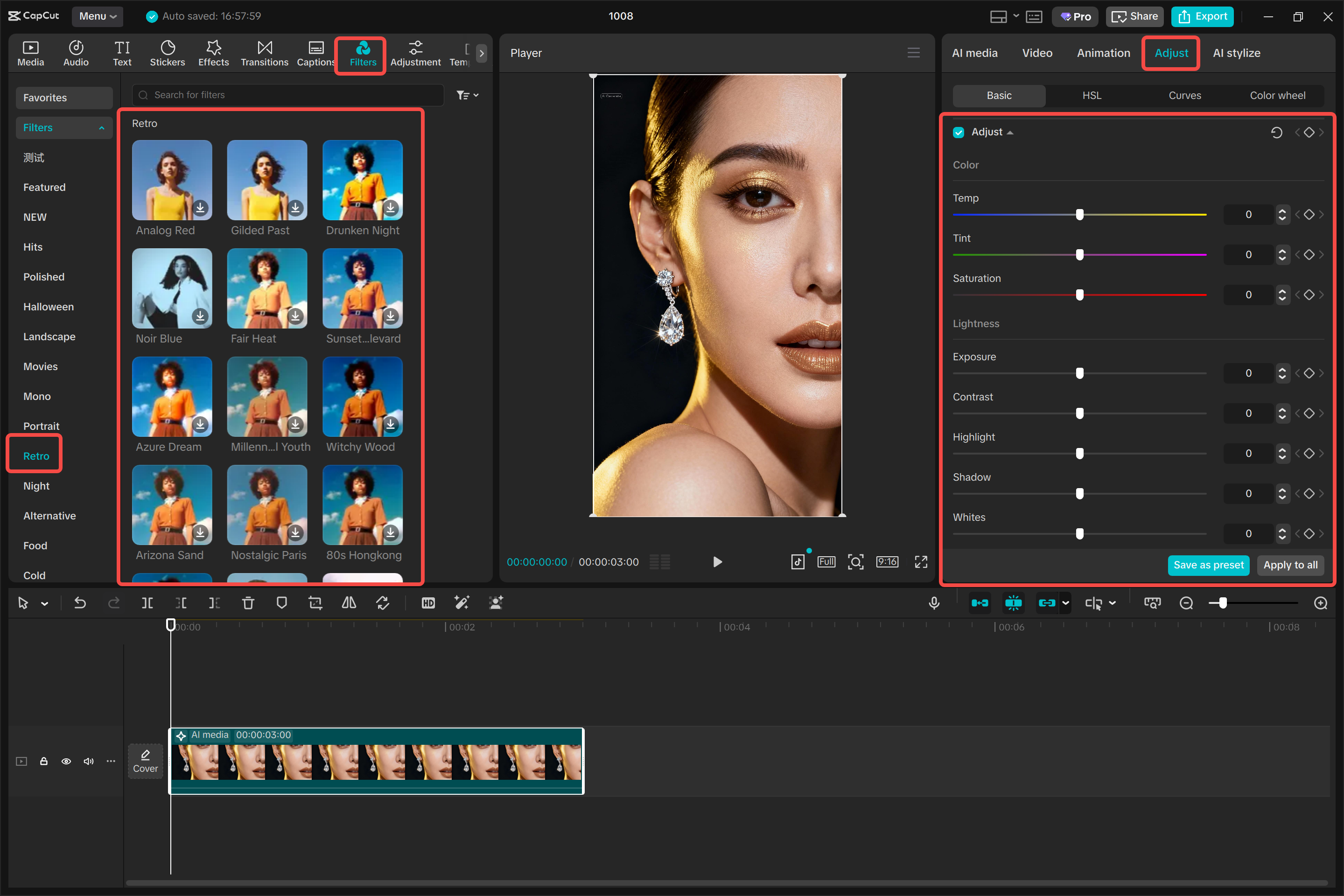1344x896 pixels.
Task: Collapse the Adjust section with its chevron
Action: (x=1010, y=132)
